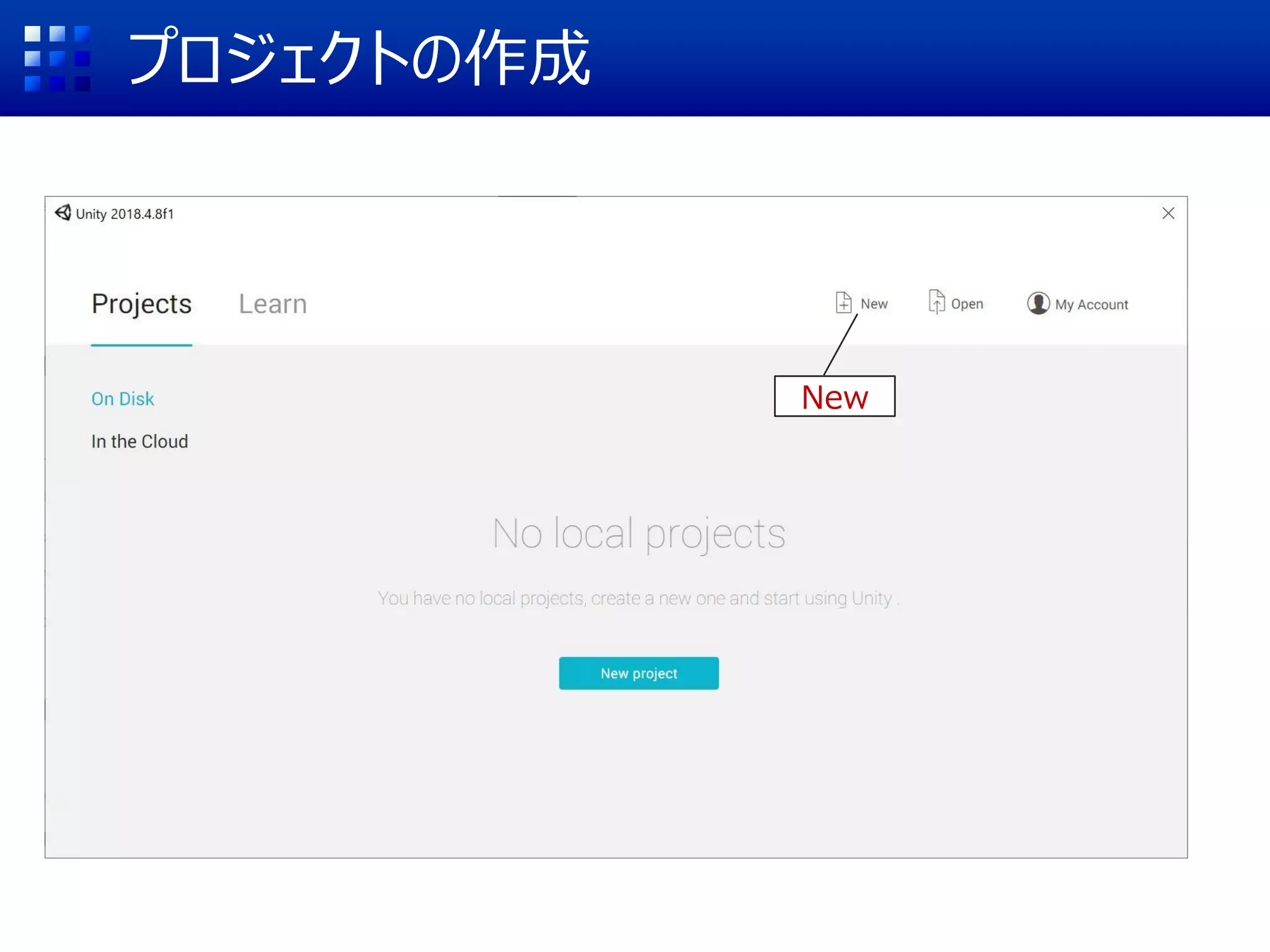Click the My Account avatar icon
The image size is (1270, 952).
click(1038, 303)
